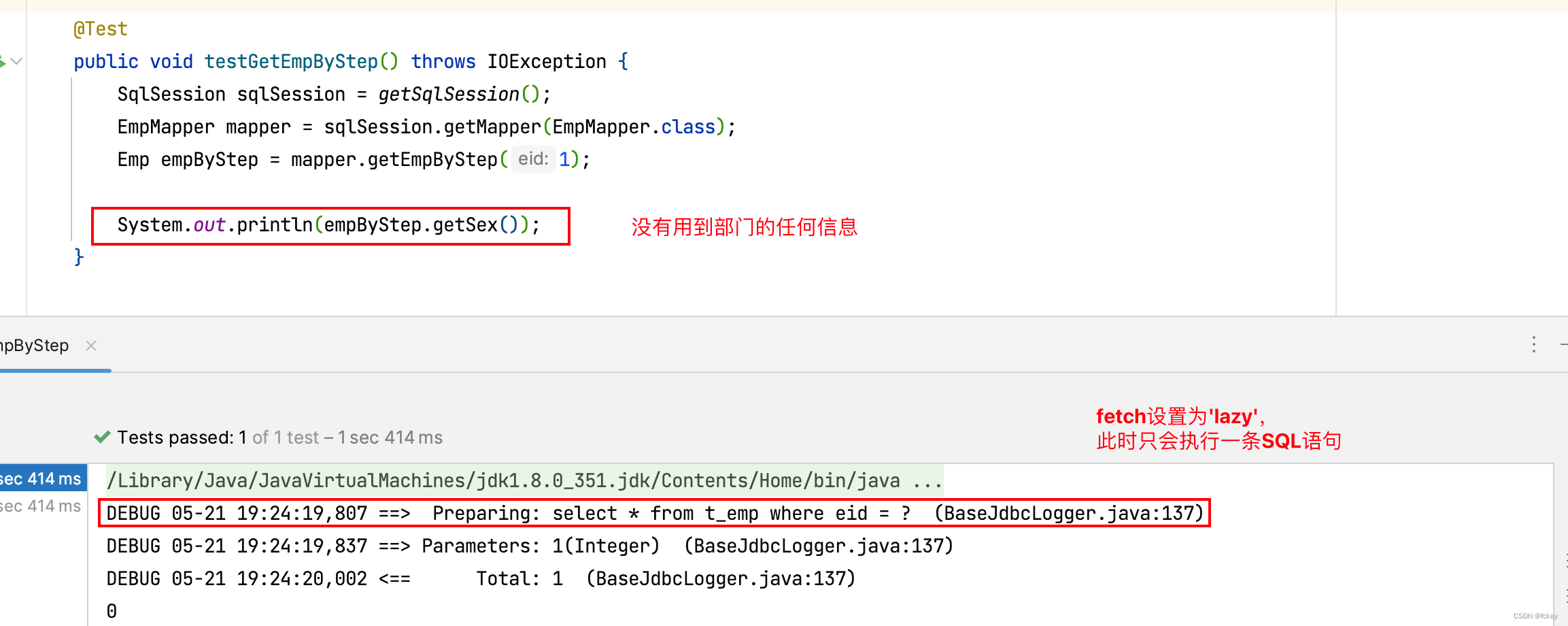Screen dimensions: 1568x626
Task: Click the @Test annotation
Action: point(101,29)
